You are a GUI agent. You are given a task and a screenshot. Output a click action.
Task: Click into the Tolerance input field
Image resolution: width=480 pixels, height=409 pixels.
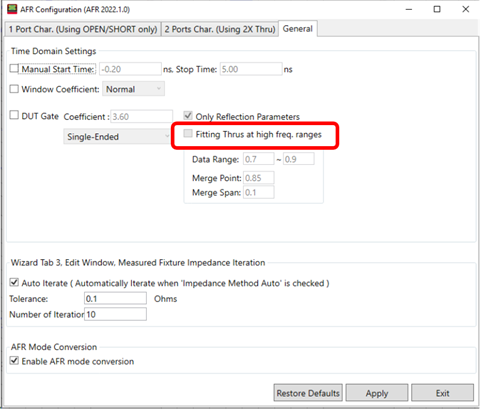(115, 298)
